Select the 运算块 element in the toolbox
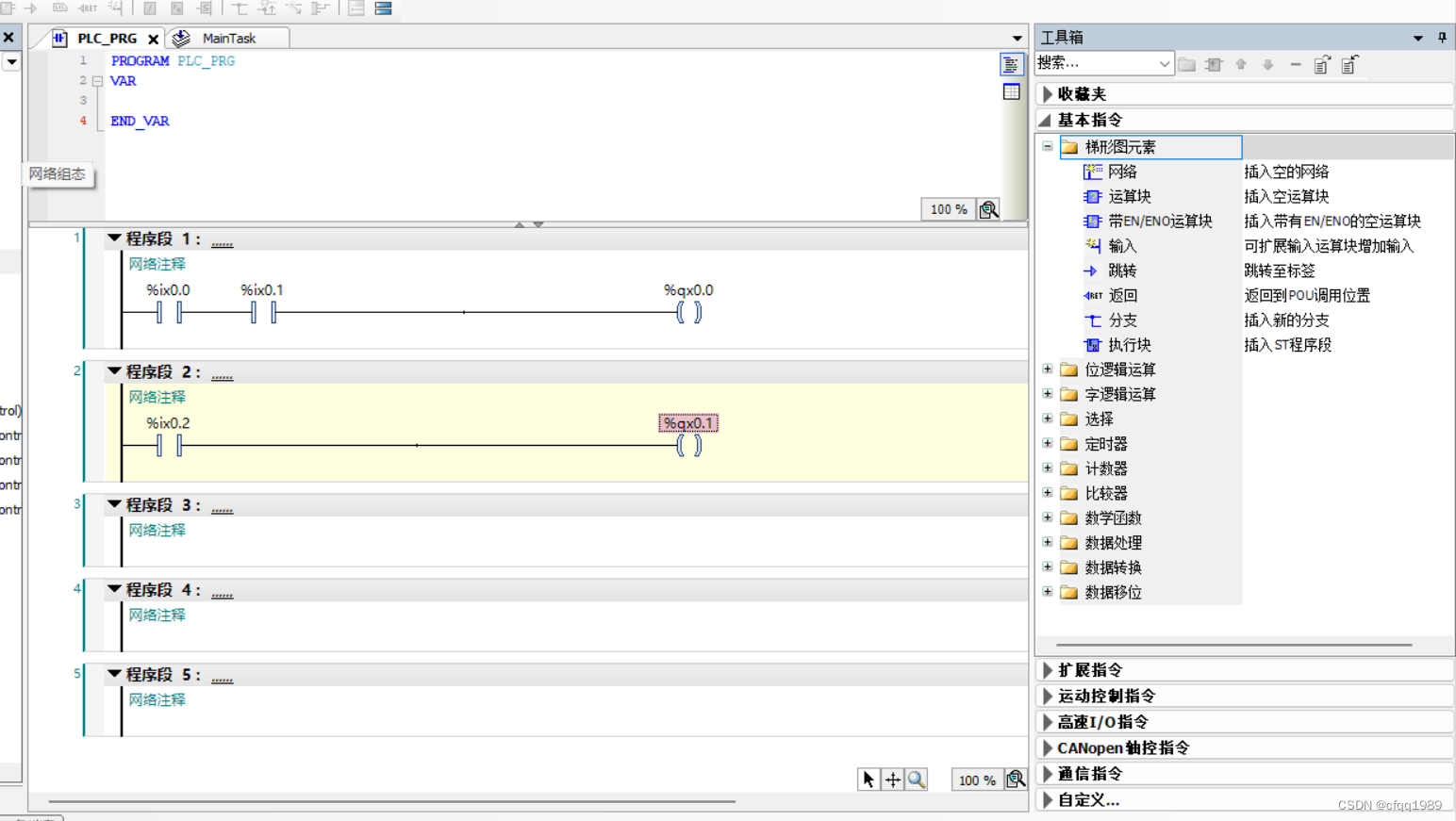Screen dimensions: 1456x821 [x=1127, y=196]
